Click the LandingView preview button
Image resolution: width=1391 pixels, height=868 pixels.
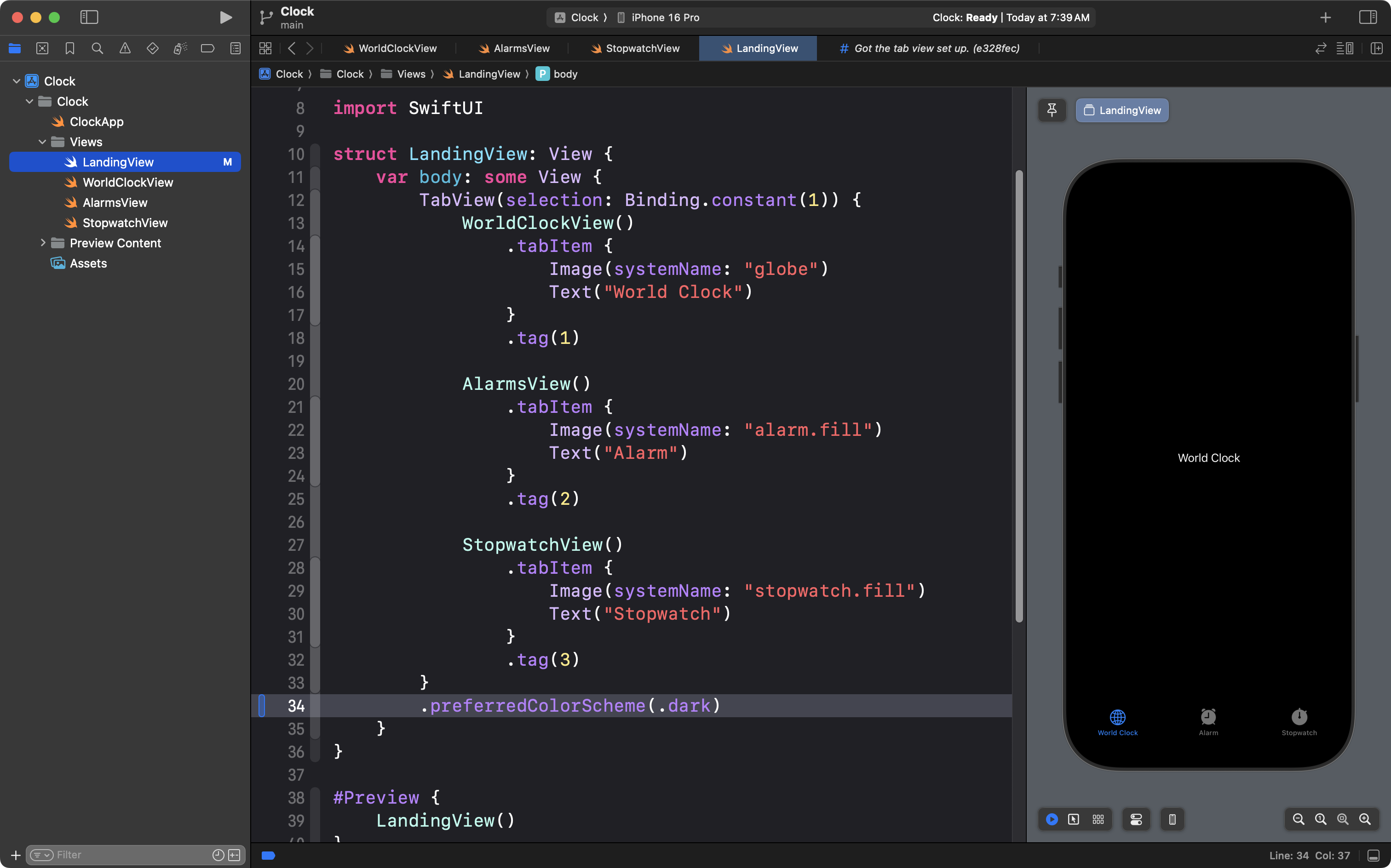(x=1121, y=110)
